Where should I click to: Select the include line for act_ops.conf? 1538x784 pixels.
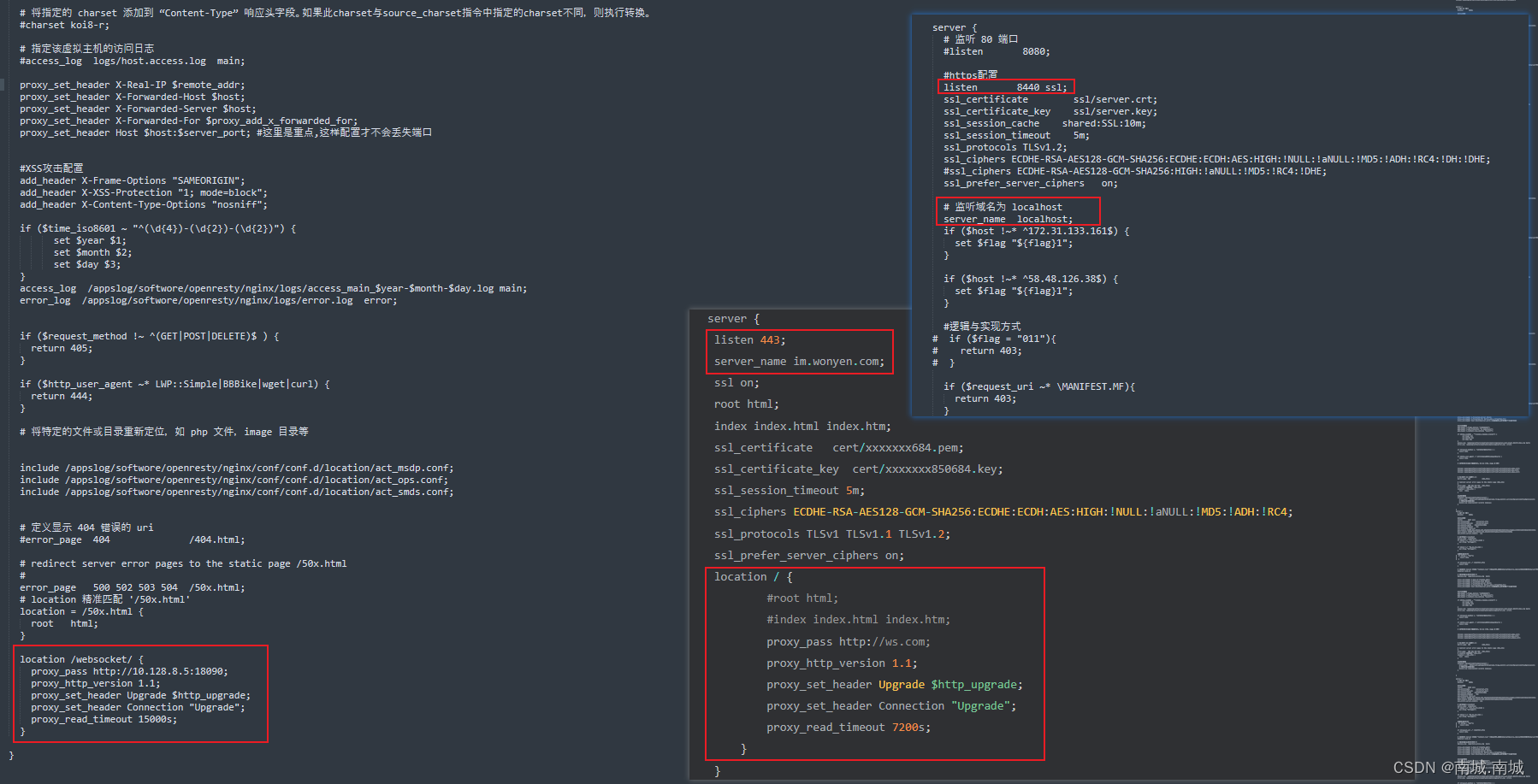234,480
